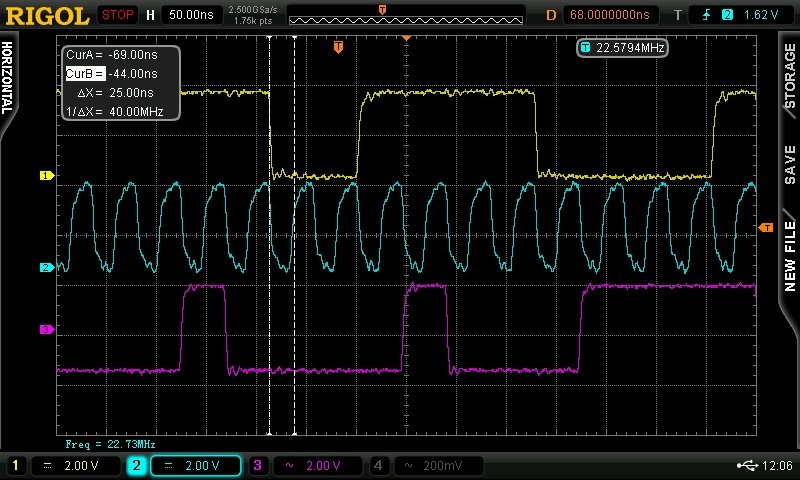Viewport: 800px width, 480px height.
Task: Toggle the active channel 2 badge
Action: point(136,465)
